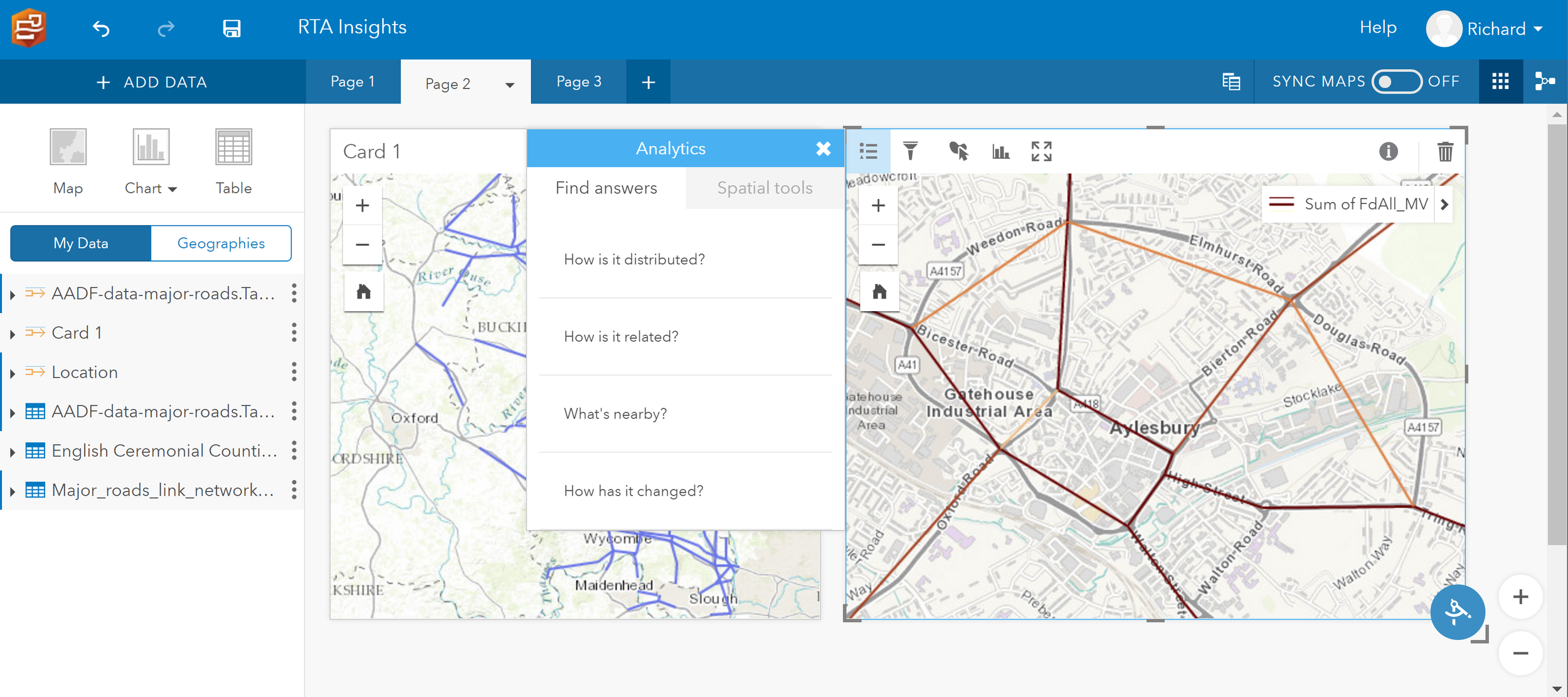Viewport: 1568px width, 697px height.
Task: Open visualization type chart icon
Action: 1000,151
